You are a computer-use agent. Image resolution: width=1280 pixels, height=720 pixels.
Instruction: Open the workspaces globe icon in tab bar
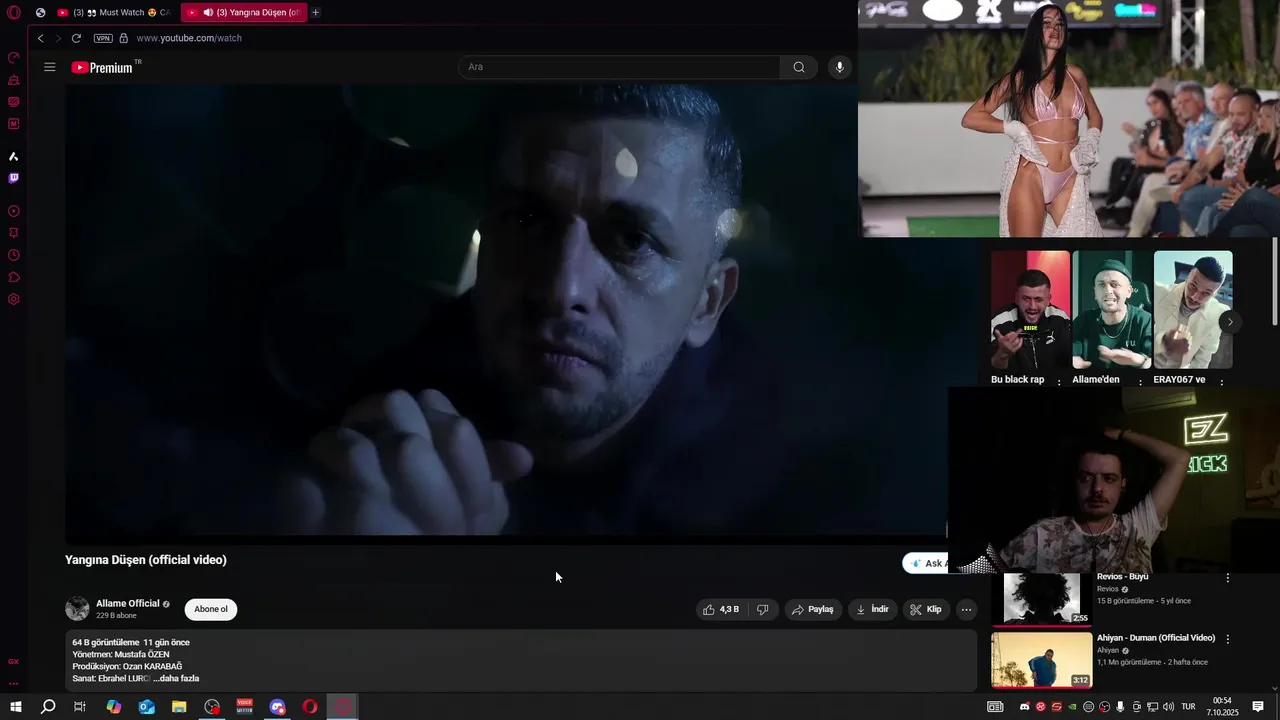[40, 13]
